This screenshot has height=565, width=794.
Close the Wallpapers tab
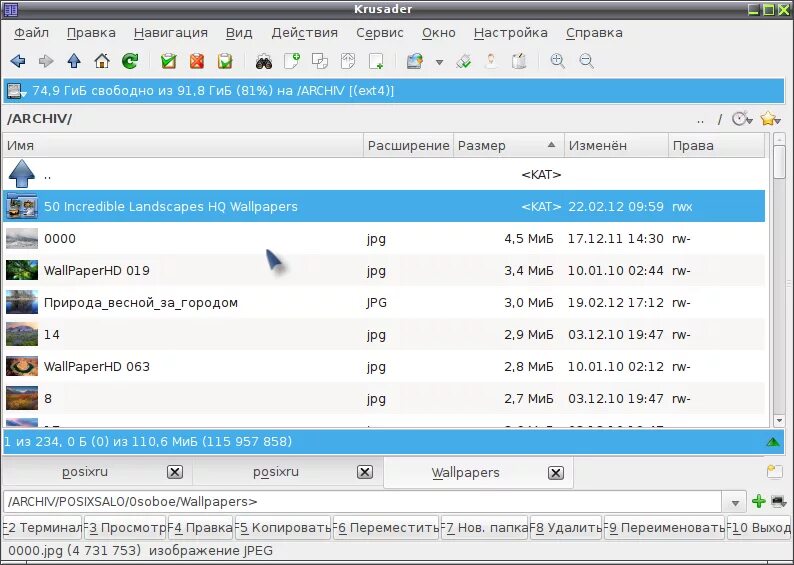point(555,473)
